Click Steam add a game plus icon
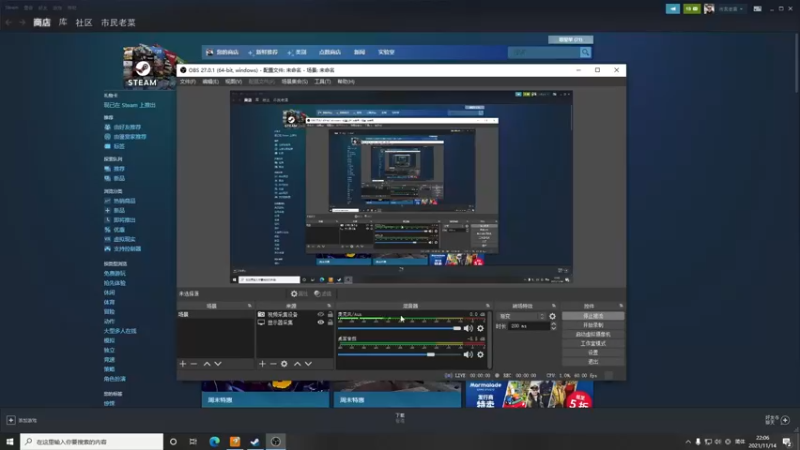800x450 pixels. point(11,420)
